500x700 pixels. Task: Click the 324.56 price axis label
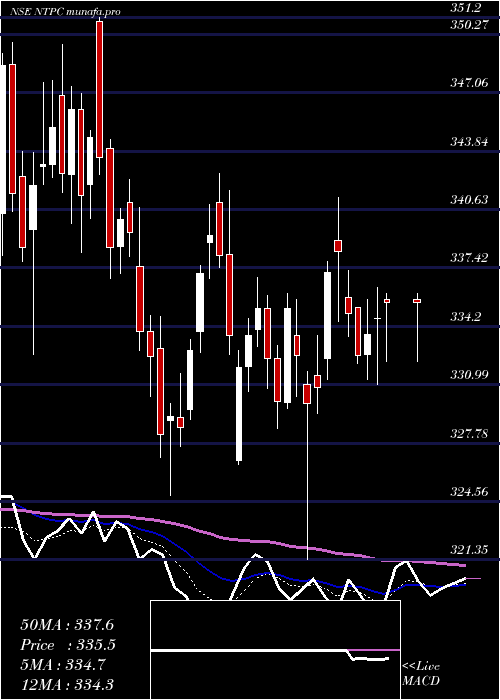coord(469,492)
